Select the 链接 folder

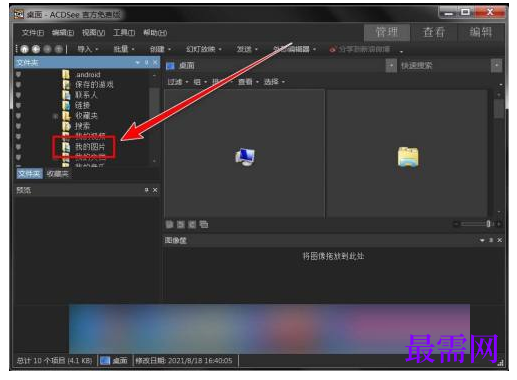[82, 105]
